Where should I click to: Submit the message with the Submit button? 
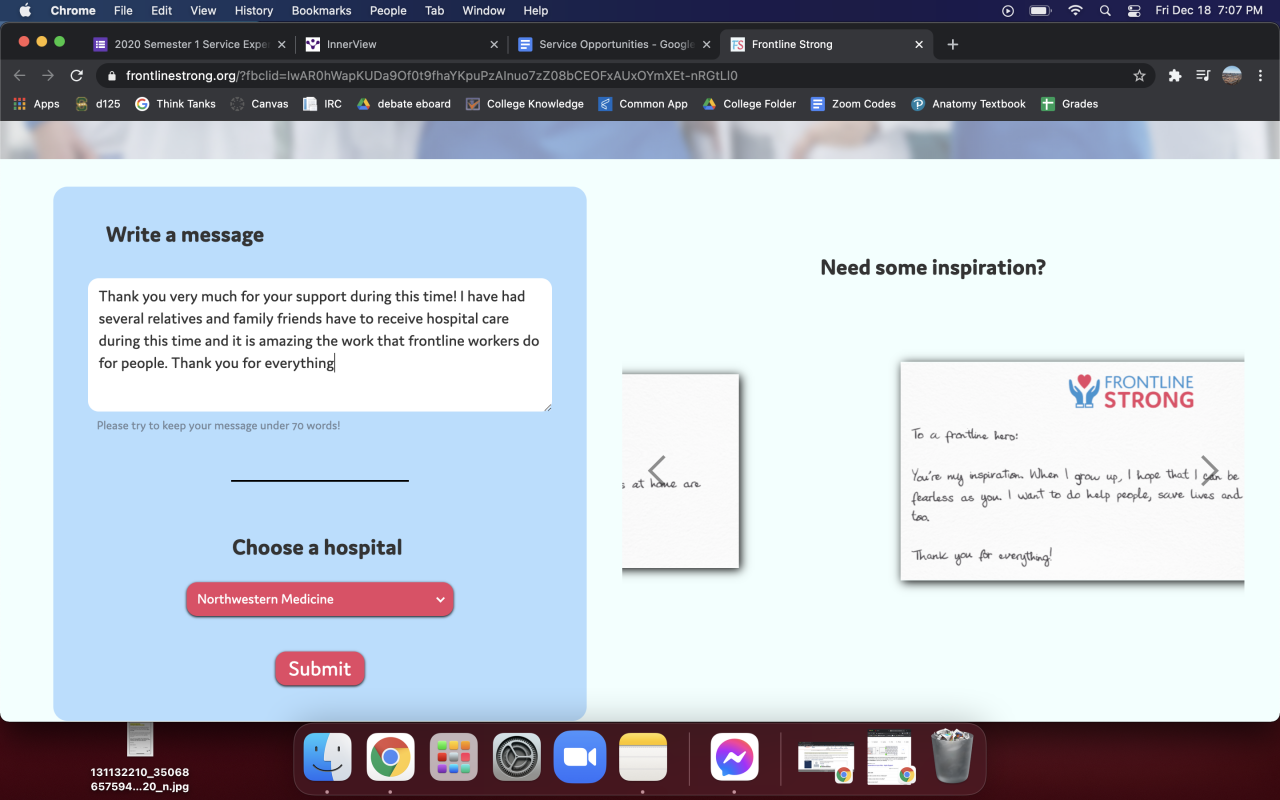[x=320, y=669]
